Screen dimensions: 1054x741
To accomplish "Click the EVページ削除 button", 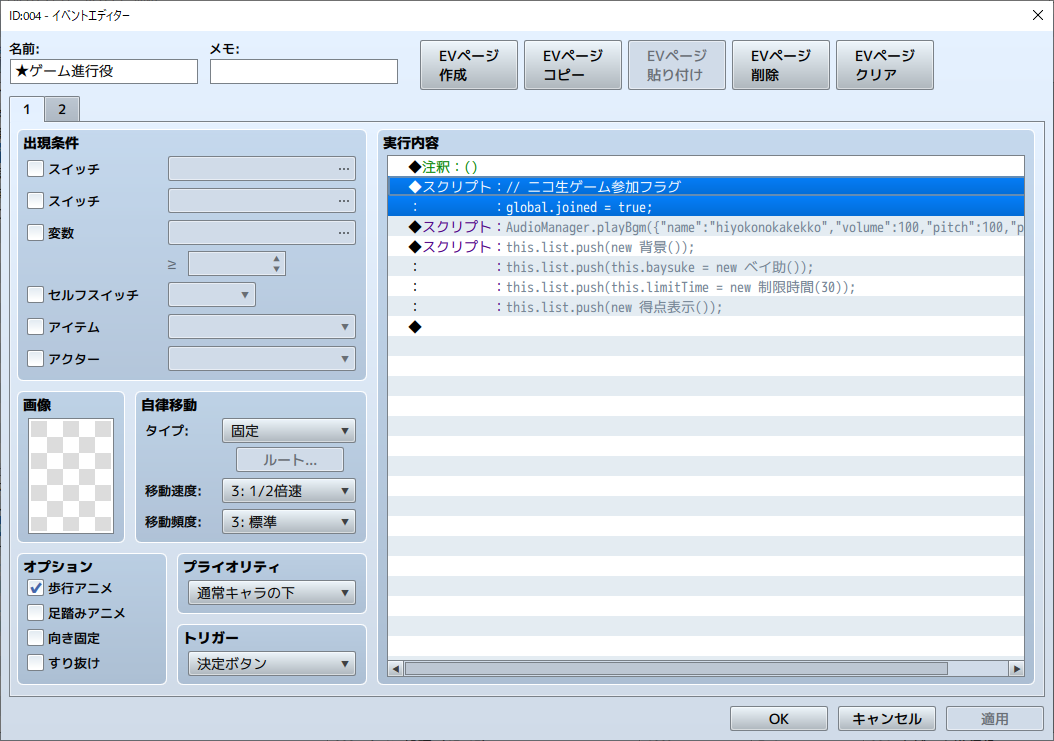I will tap(780, 65).
